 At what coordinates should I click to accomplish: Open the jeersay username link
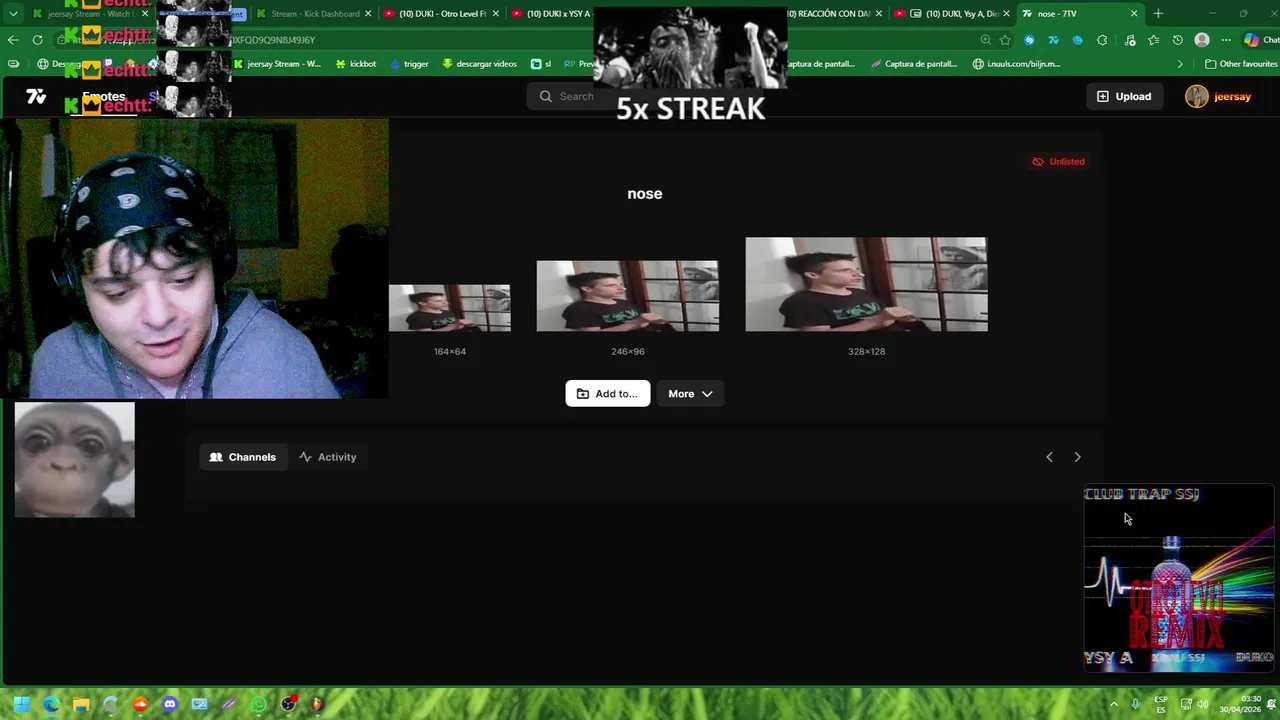click(1232, 97)
